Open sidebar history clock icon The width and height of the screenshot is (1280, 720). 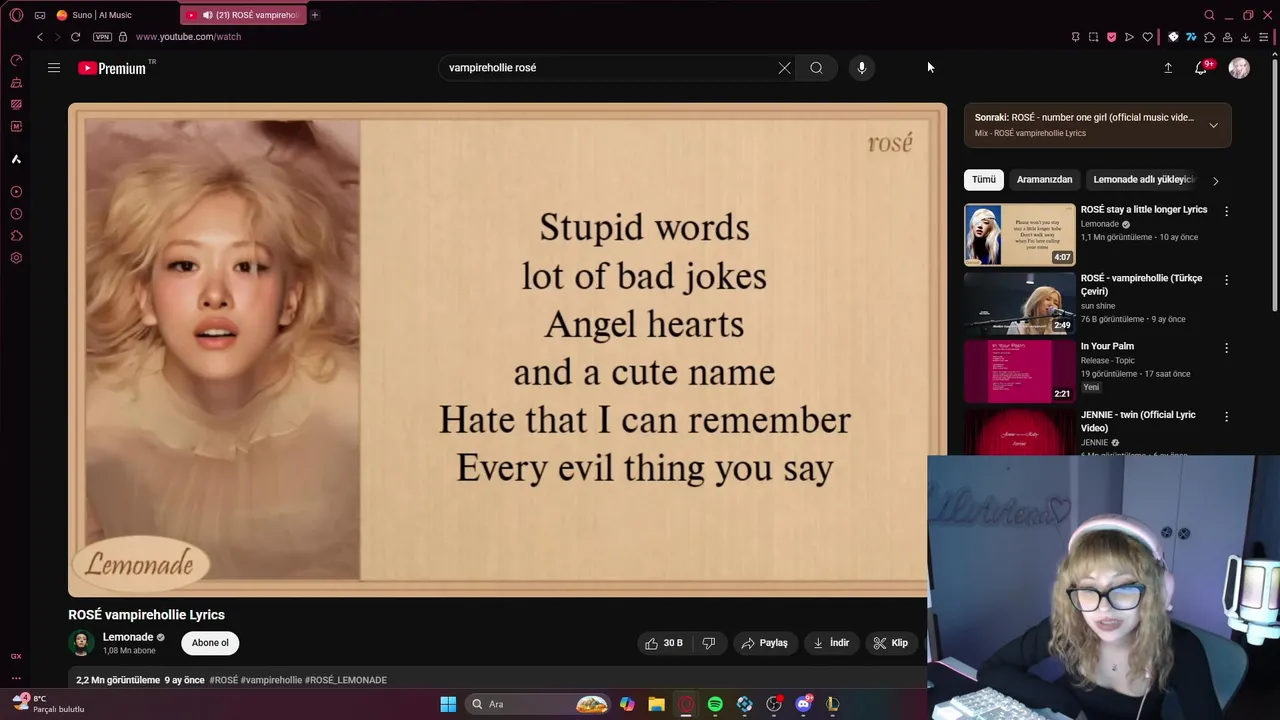coord(16,214)
